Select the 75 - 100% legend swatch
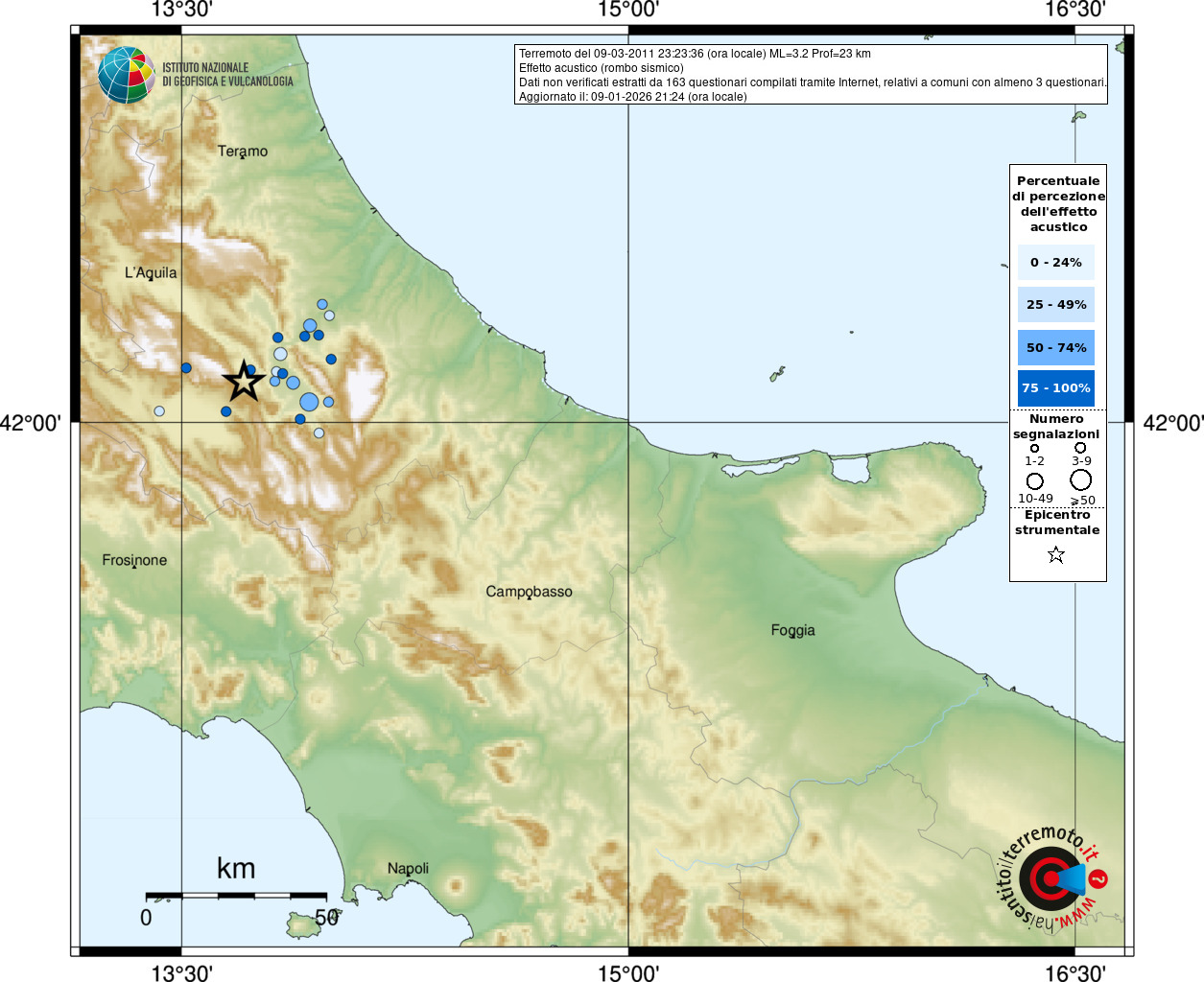 tap(1055, 387)
